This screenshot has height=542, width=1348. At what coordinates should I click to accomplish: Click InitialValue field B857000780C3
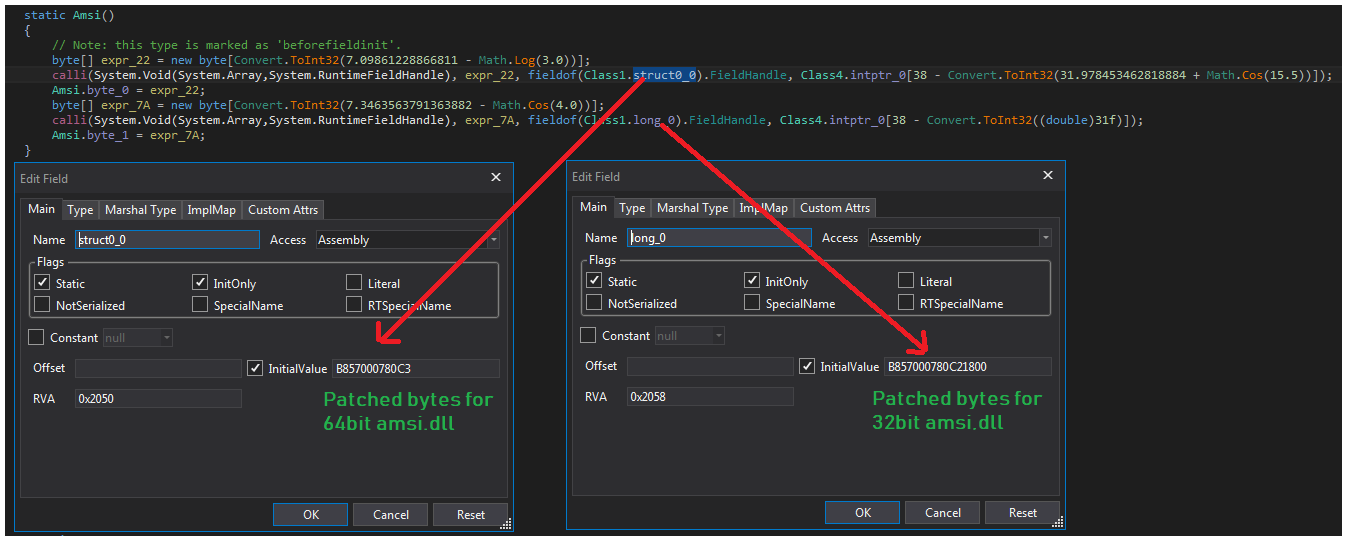pyautogui.click(x=414, y=368)
